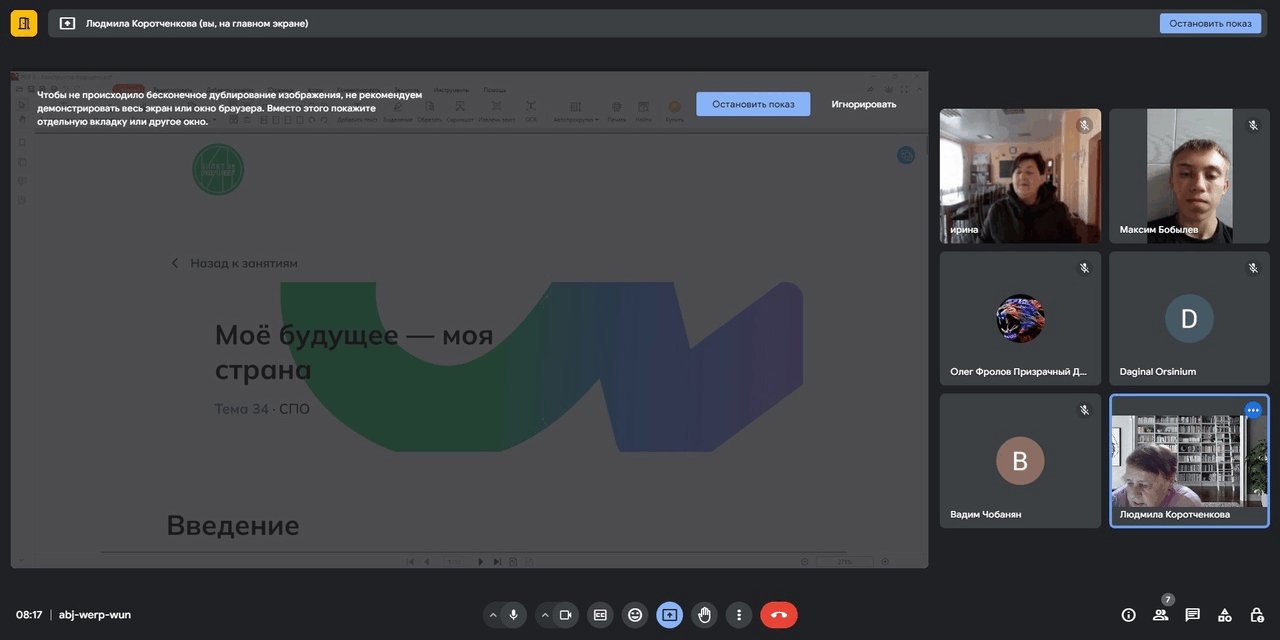This screenshot has height=640, width=1280.
Task: Raise hand in the meeting
Action: (x=704, y=615)
